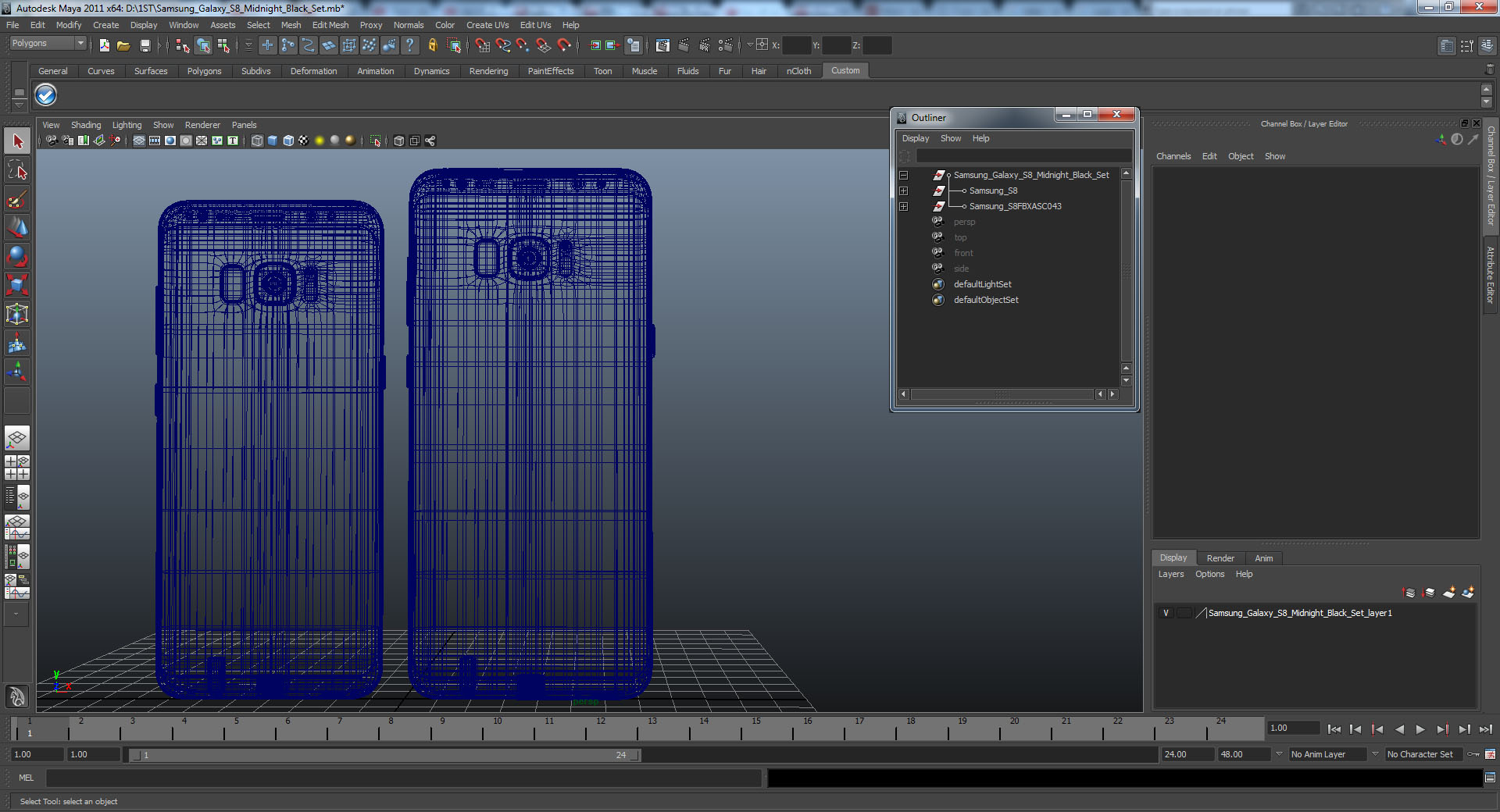1500x812 pixels.
Task: Expand the more layouts arrow in toolbox
Action: coord(16,614)
